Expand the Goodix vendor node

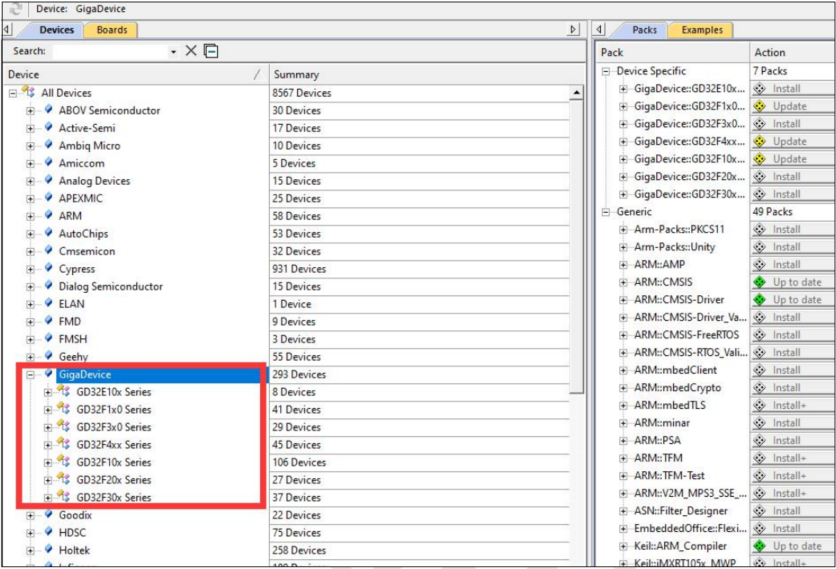[x=30, y=516]
